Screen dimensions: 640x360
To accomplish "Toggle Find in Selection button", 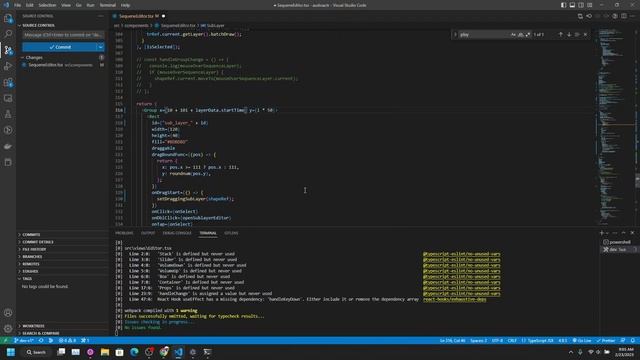I will [x=577, y=35].
